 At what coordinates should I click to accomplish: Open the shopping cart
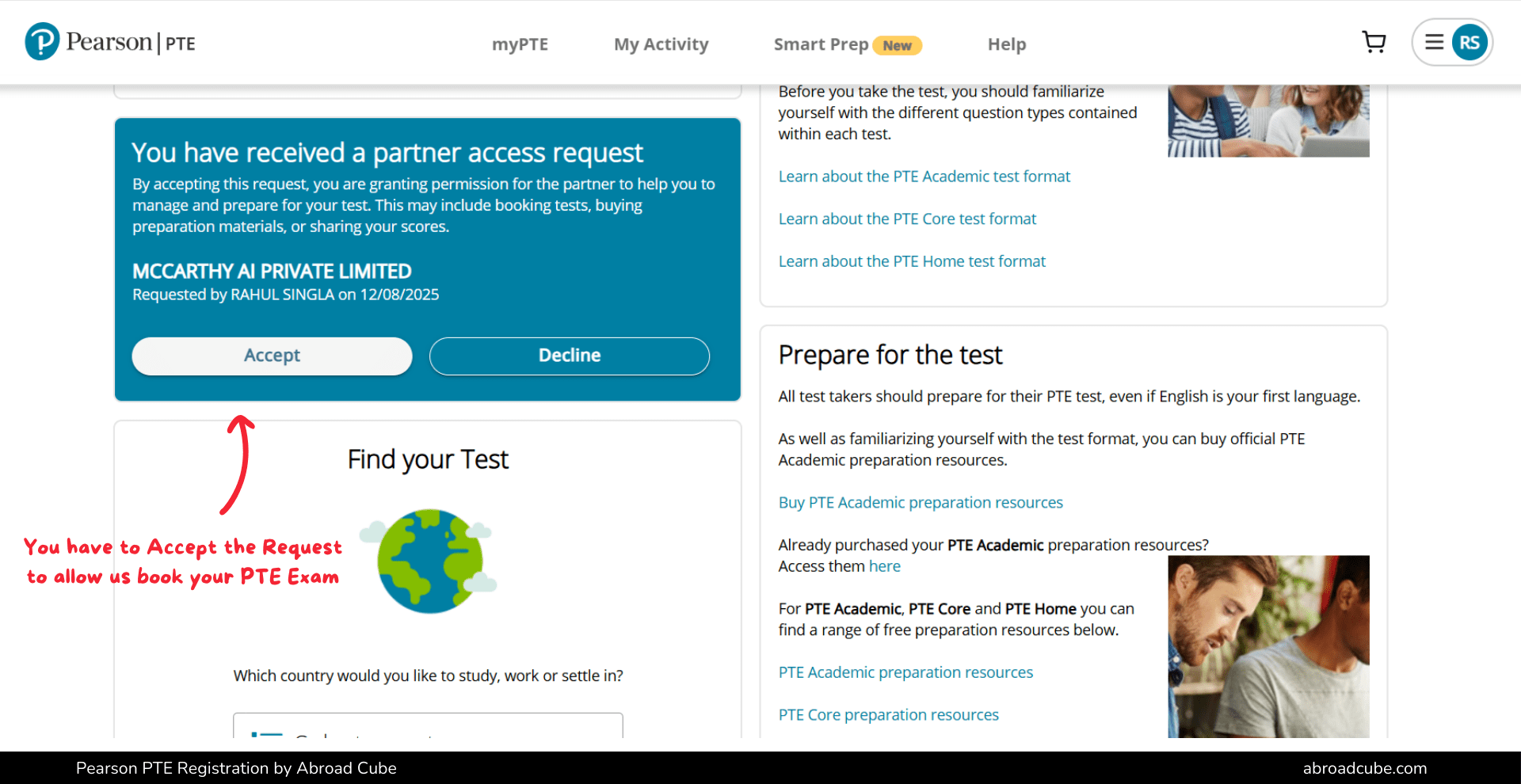[1374, 42]
